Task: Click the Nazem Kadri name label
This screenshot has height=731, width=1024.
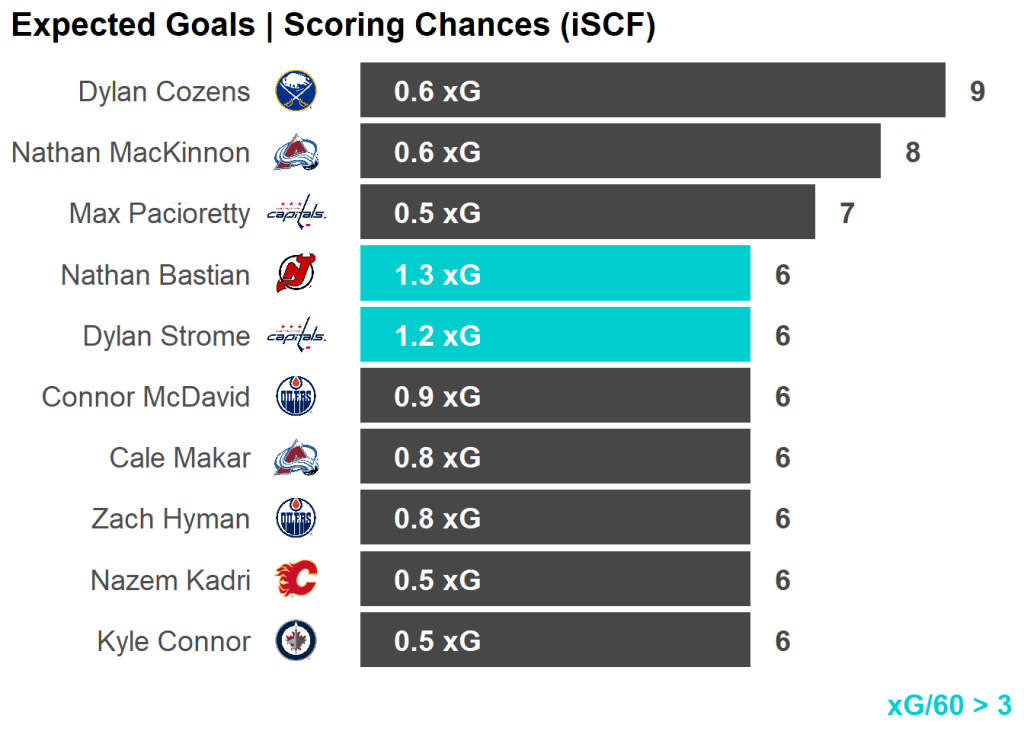Action: tap(170, 580)
